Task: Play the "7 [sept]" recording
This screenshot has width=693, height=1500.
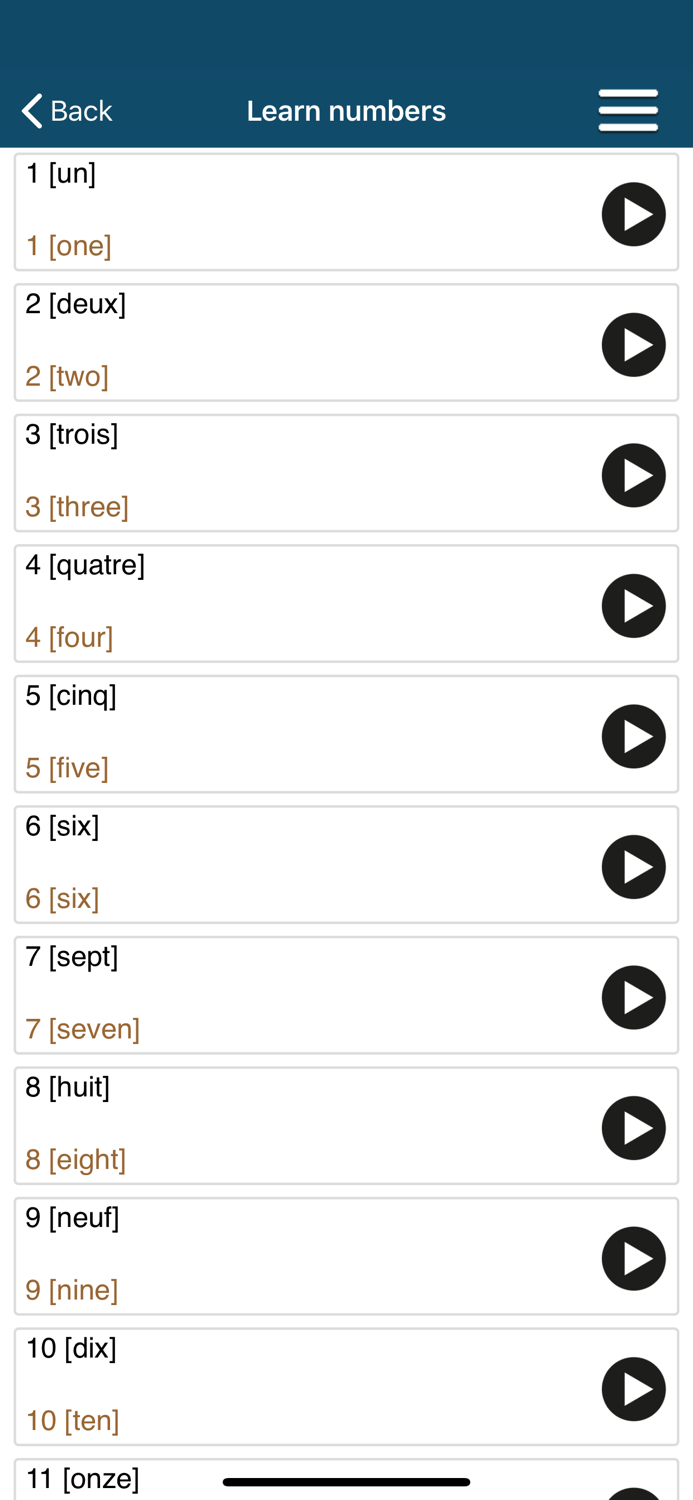Action: coord(634,997)
